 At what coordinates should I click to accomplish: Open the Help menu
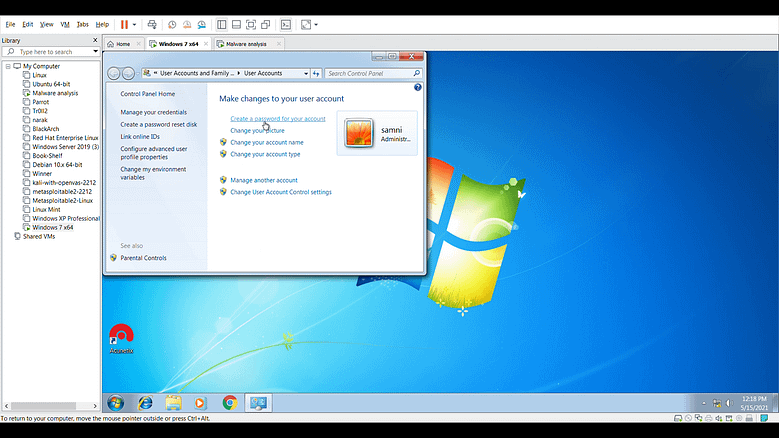pos(102,24)
